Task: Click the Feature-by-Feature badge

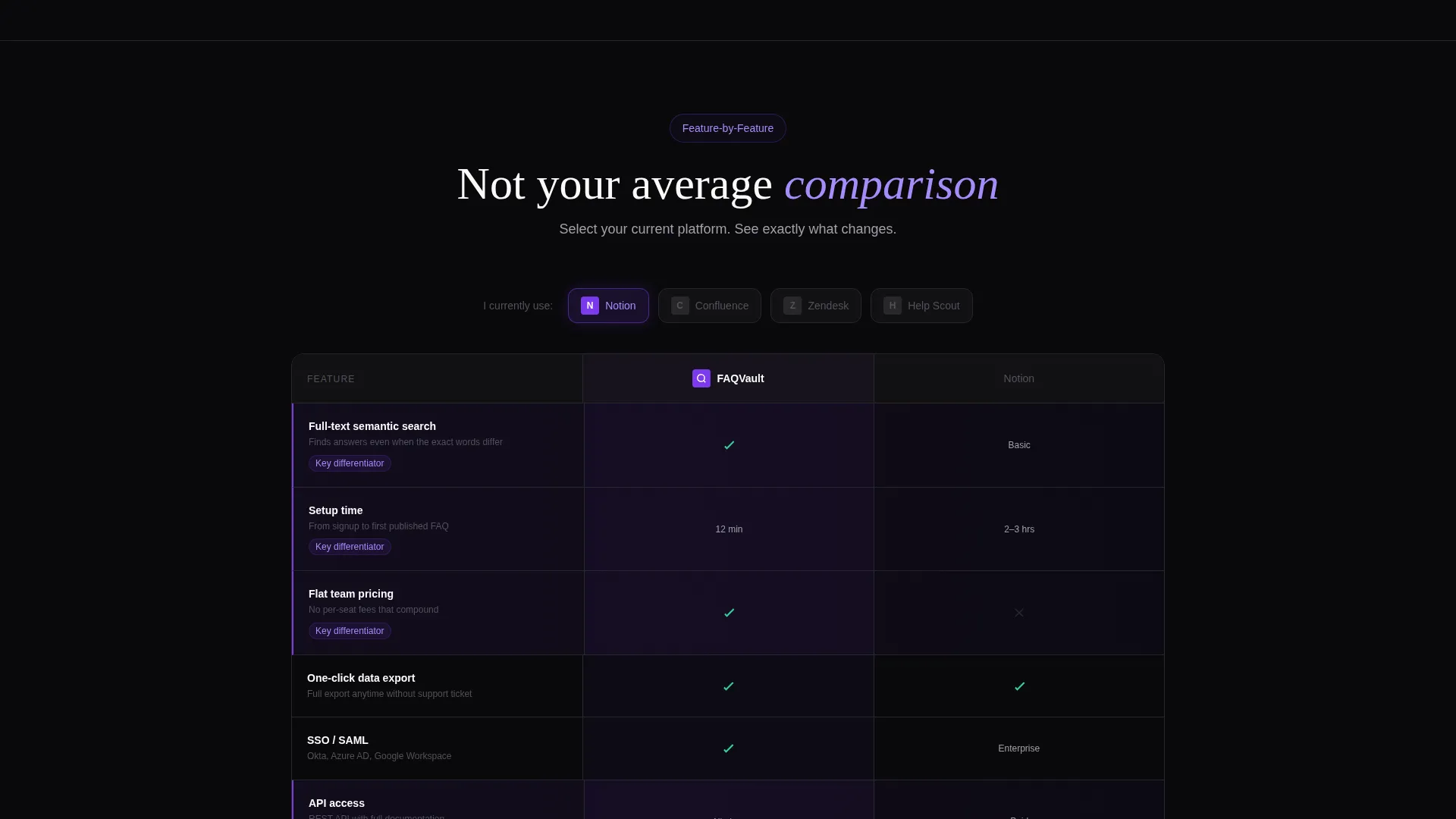Action: coord(728,128)
